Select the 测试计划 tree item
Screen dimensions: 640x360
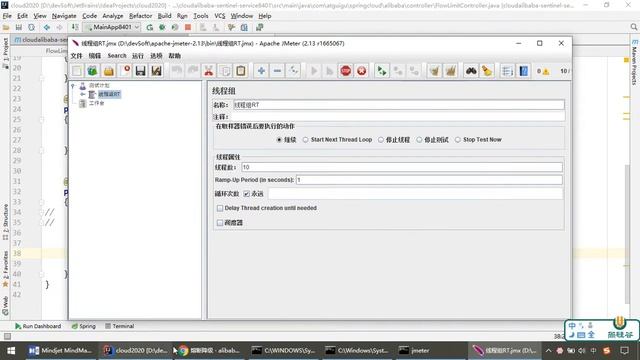pyautogui.click(x=99, y=85)
